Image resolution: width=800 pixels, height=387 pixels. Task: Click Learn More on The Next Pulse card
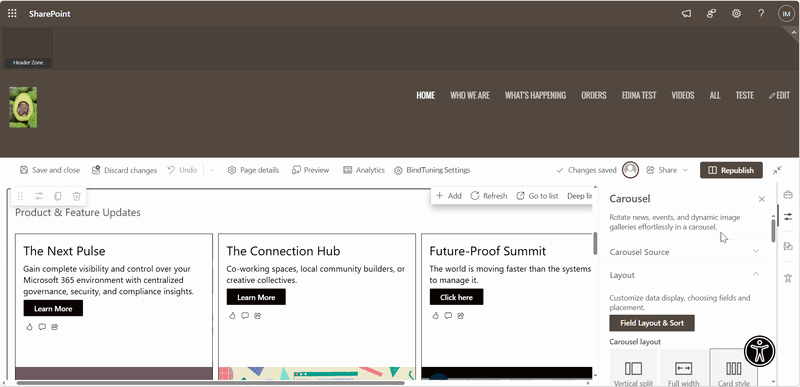pos(53,308)
